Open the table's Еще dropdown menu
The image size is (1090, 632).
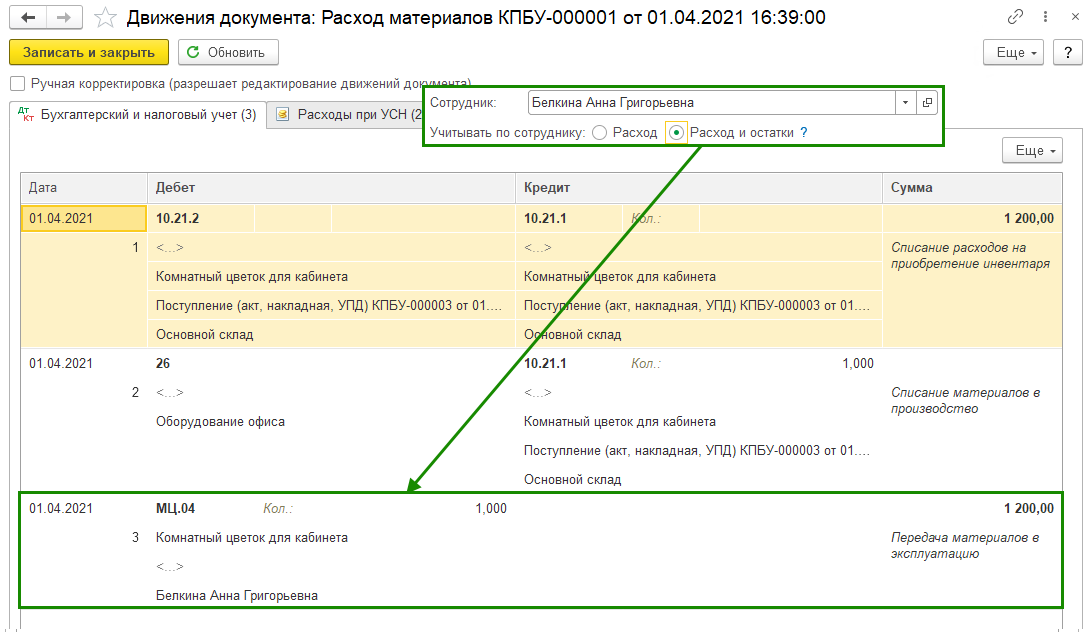click(1032, 151)
